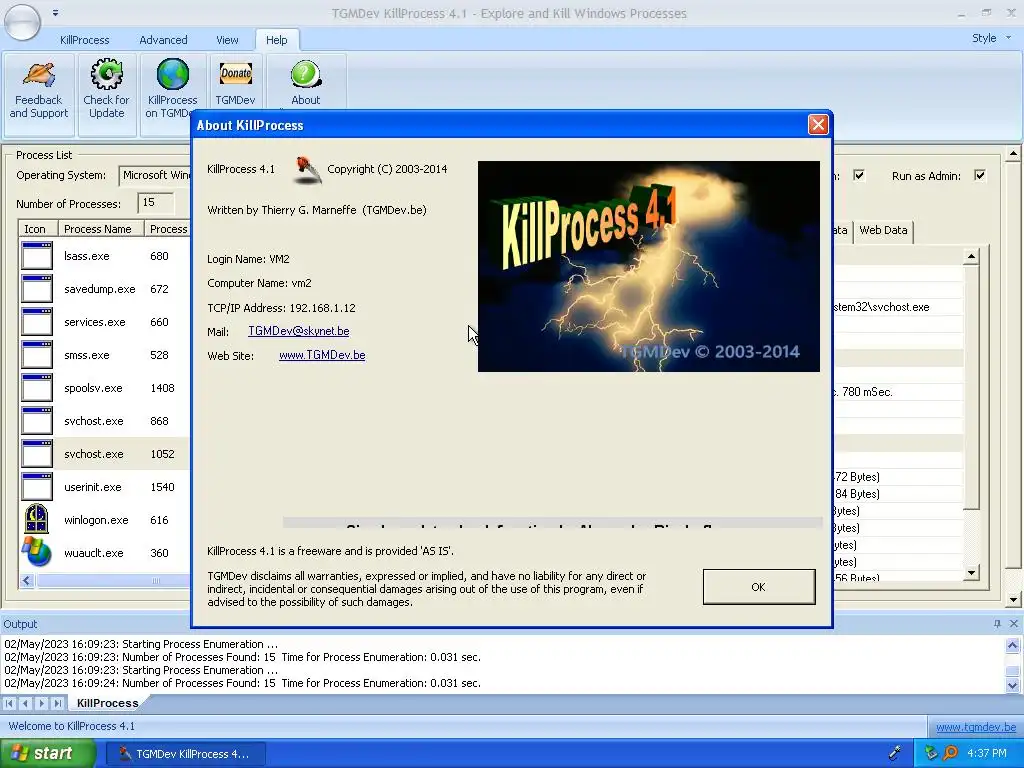
Task: Open the quick access toolbar arrow
Action: (x=56, y=12)
